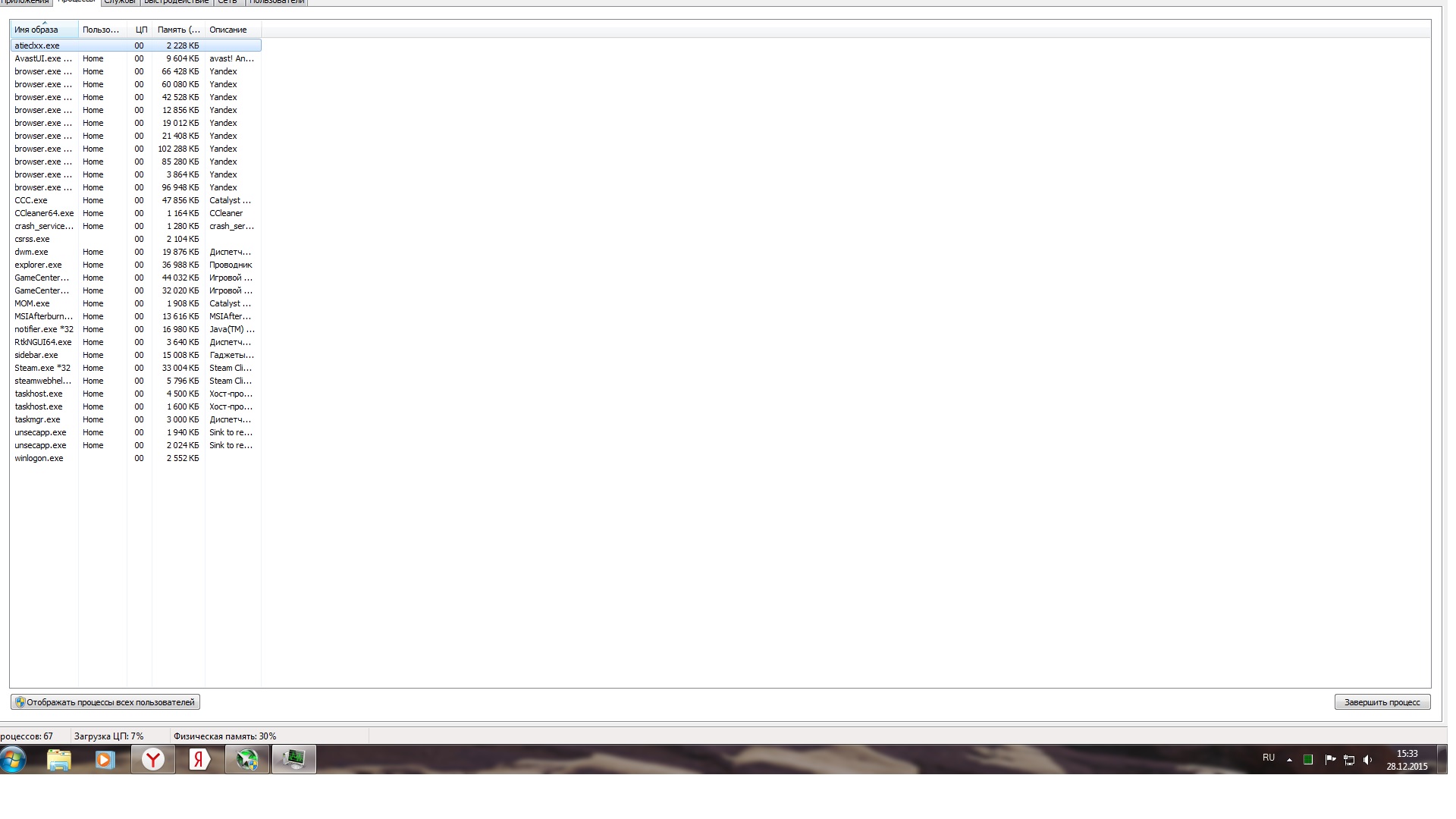Open the Action Center flag icon
Viewport: 1456px width, 819px height.
coord(1330,759)
